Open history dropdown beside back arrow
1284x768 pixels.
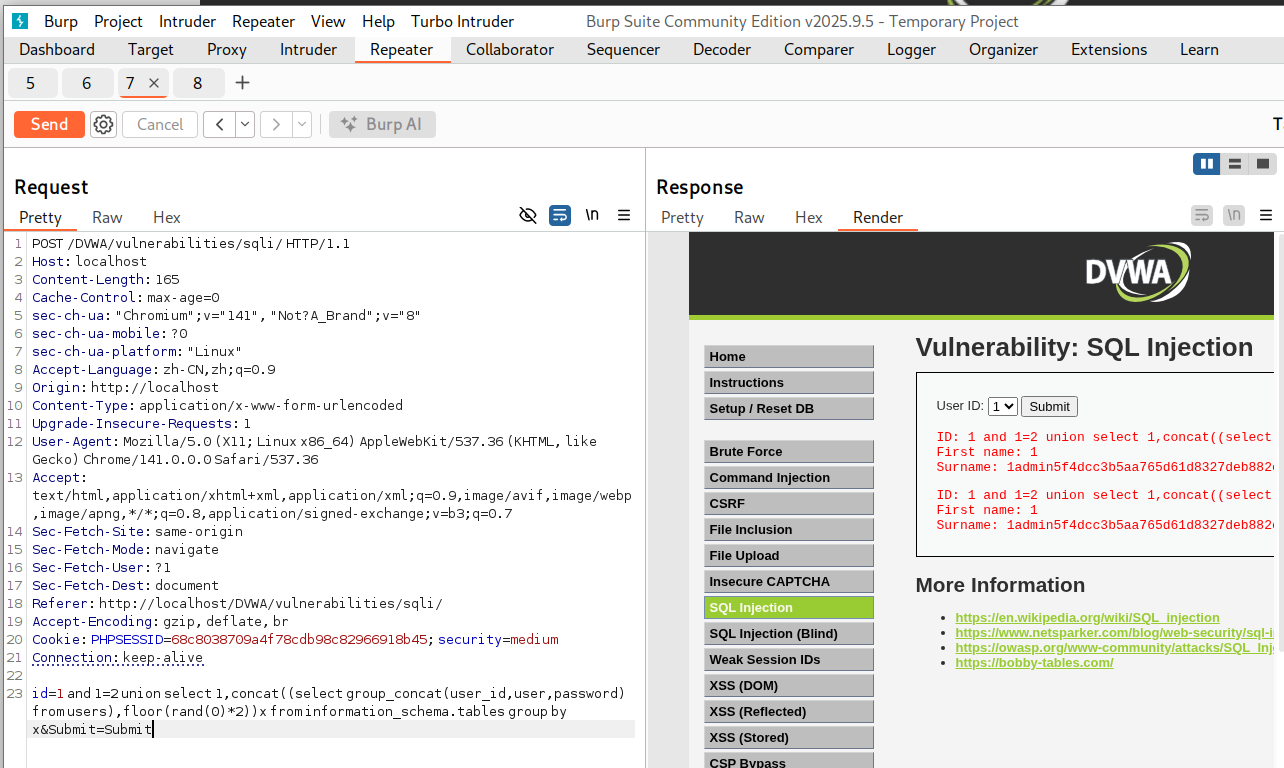245,124
